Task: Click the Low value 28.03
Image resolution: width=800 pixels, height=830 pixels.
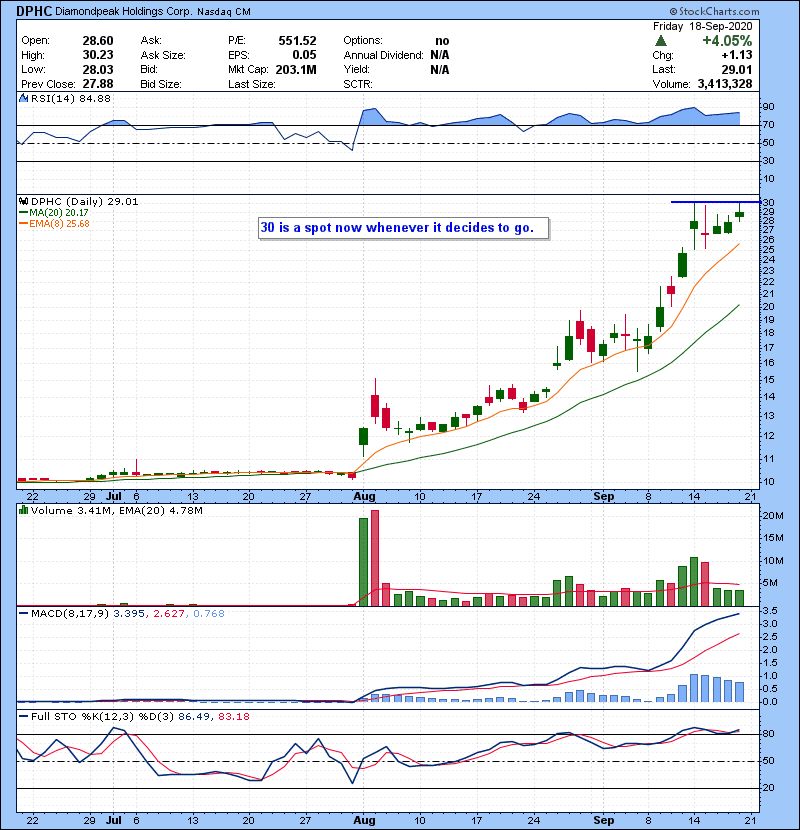Action: [x=98, y=69]
